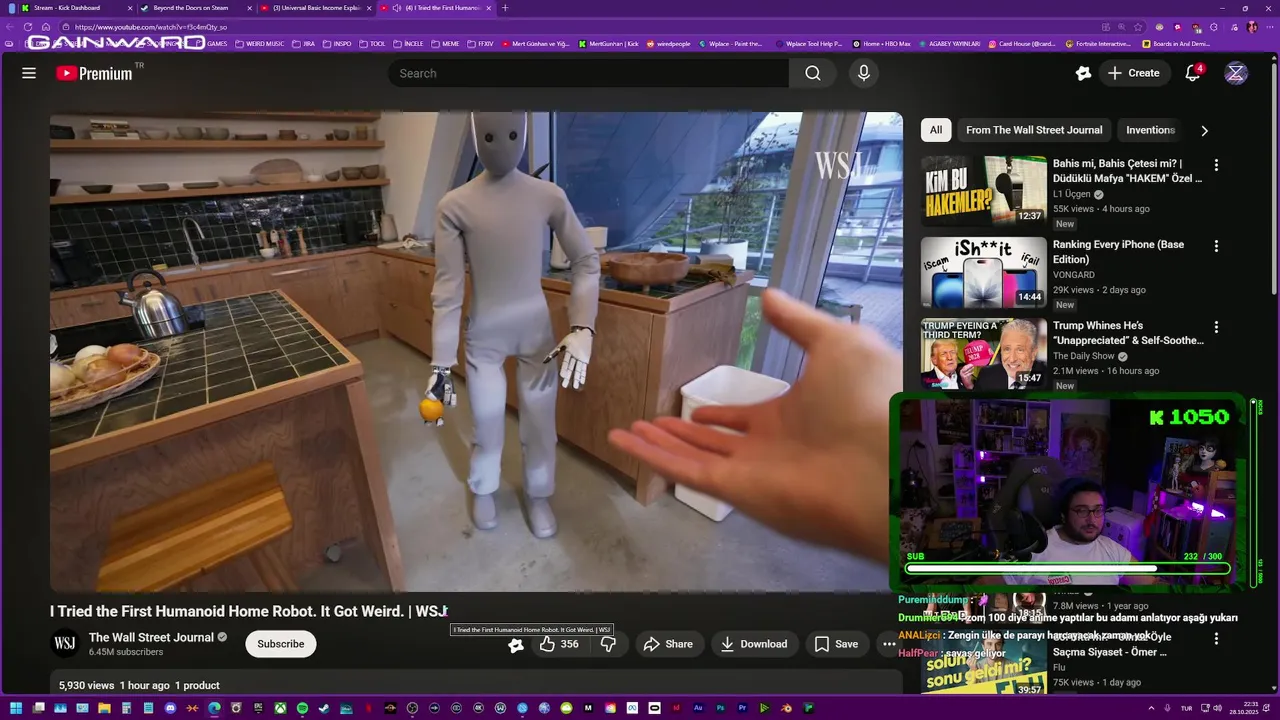Open Photoshop from the taskbar
Viewport: 1280px width, 720px height.
(x=721, y=708)
